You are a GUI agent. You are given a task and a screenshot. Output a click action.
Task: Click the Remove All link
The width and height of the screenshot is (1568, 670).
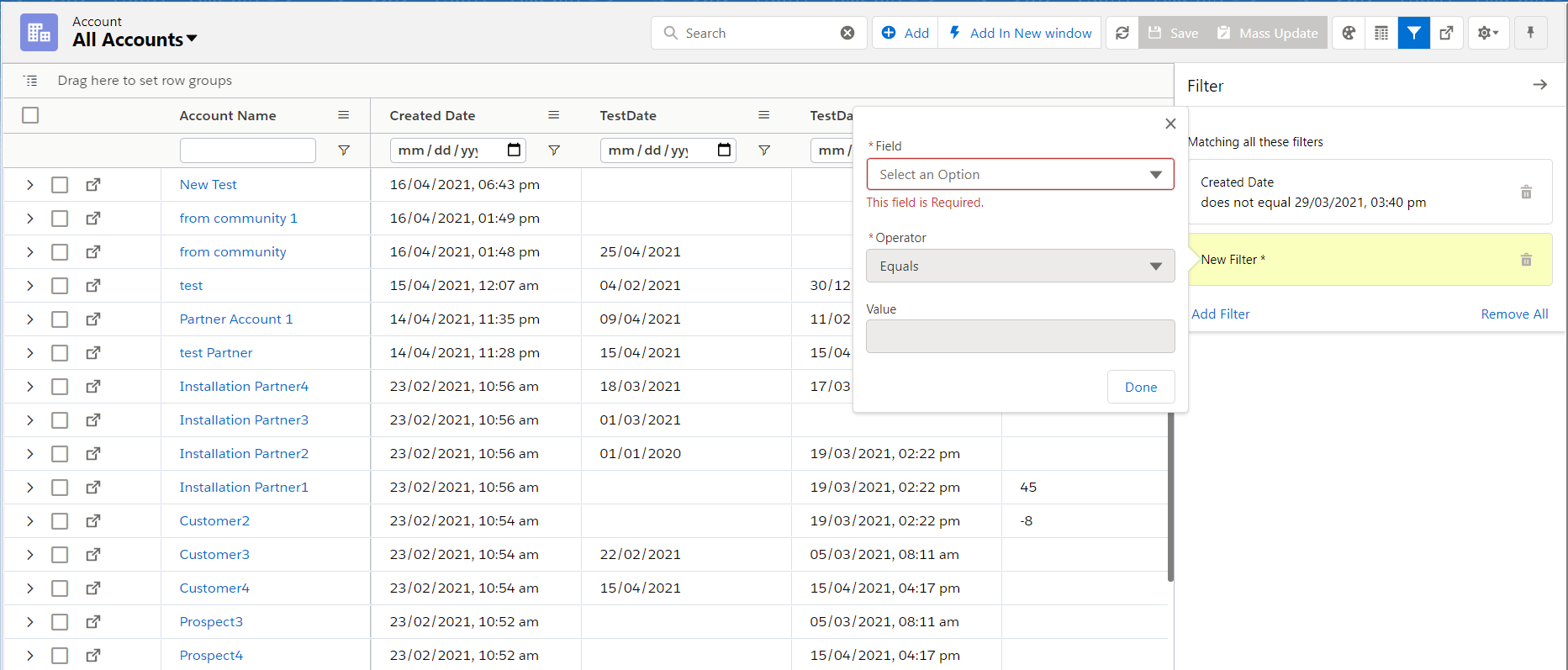pyautogui.click(x=1514, y=314)
